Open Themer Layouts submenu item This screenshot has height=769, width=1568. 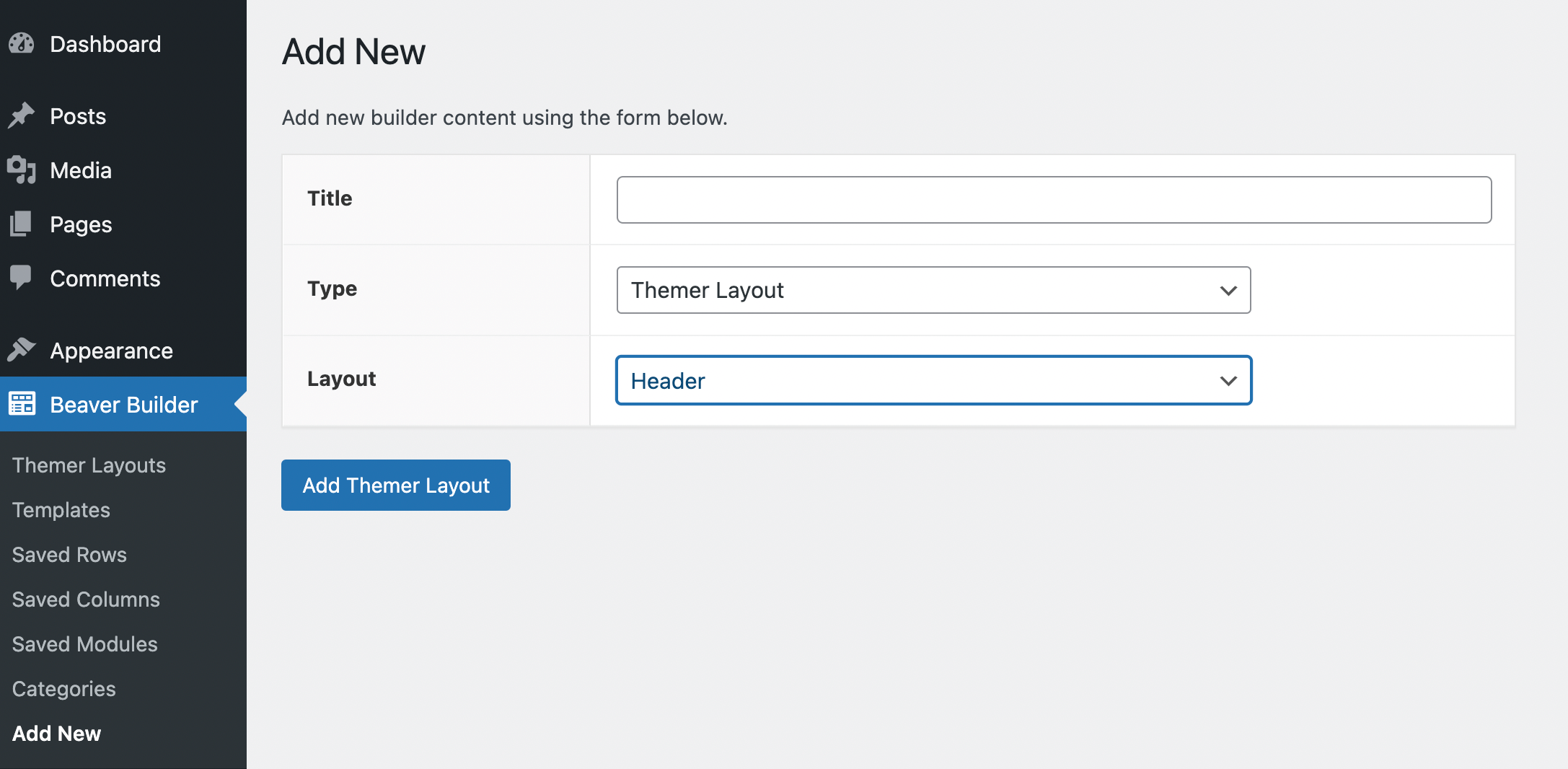point(89,465)
